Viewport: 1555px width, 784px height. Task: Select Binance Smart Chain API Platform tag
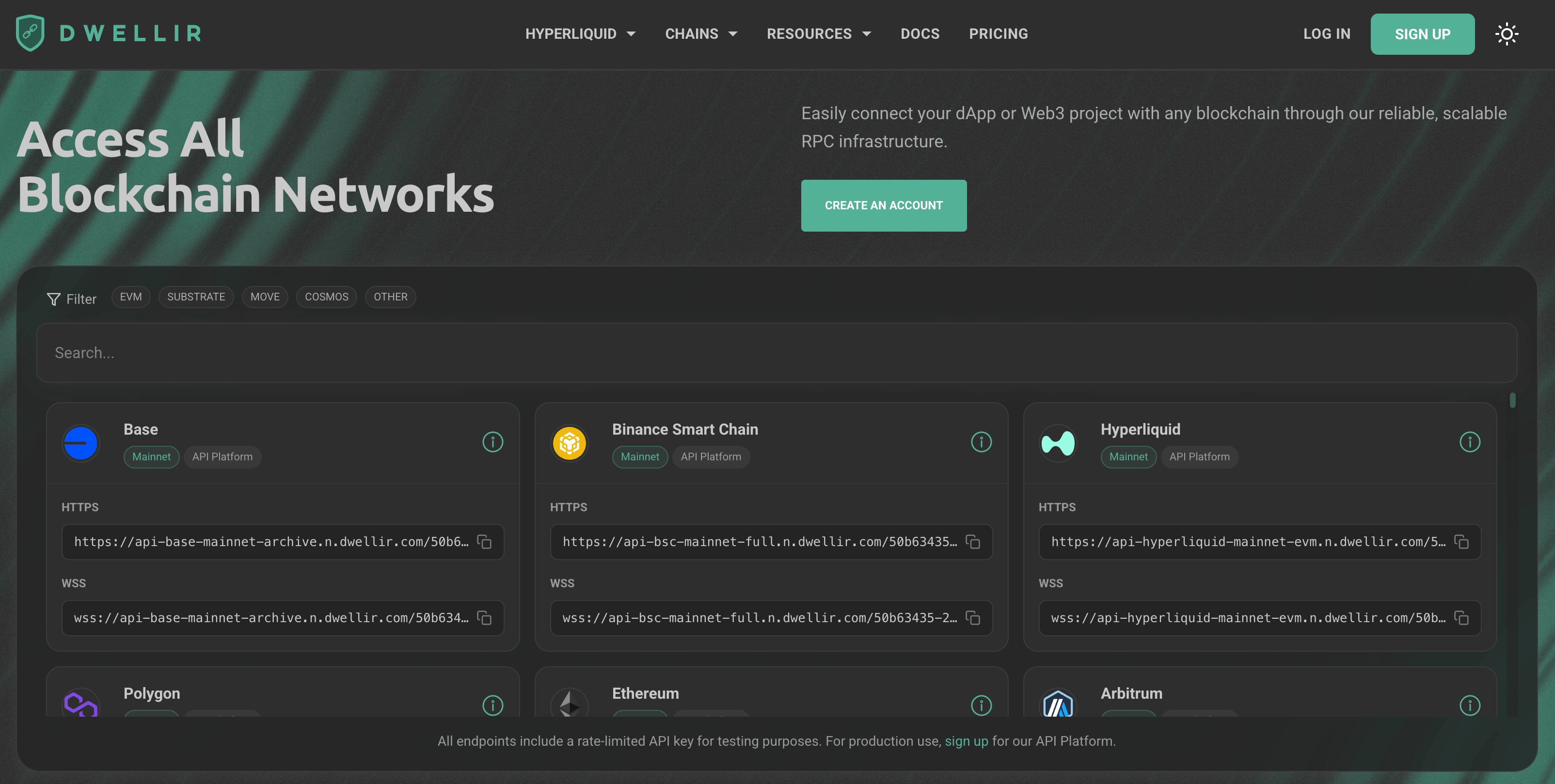pos(711,457)
